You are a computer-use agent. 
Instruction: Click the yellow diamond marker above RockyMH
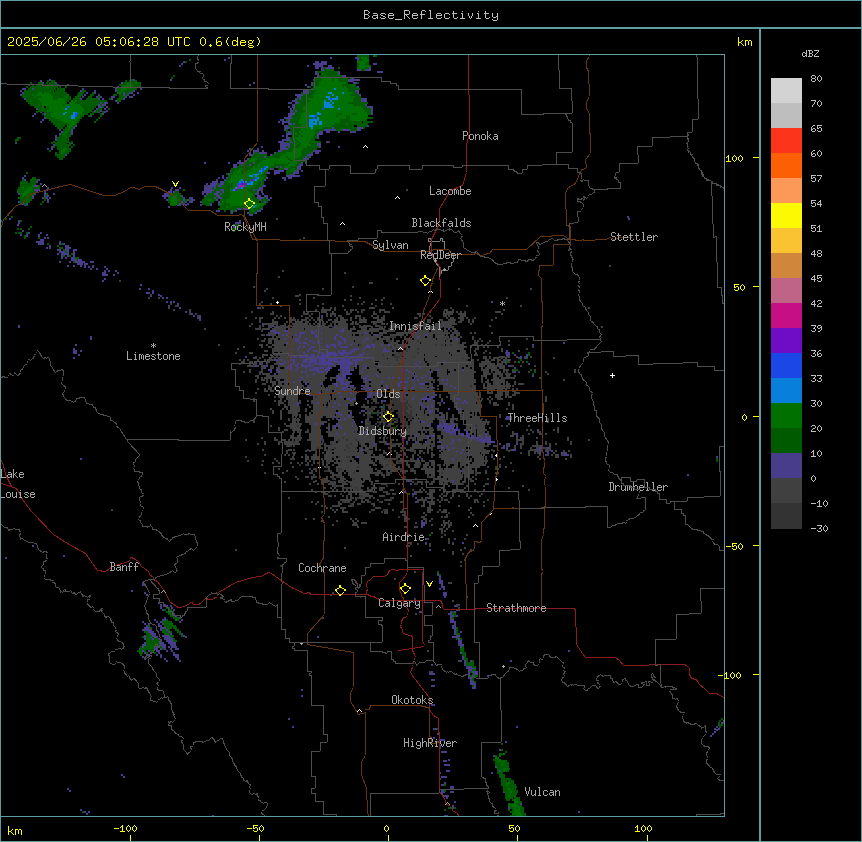click(x=250, y=204)
